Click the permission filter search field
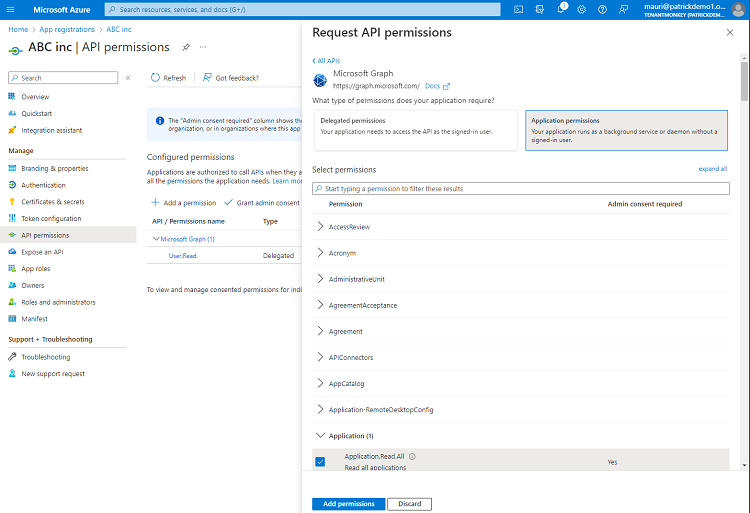The height and width of the screenshot is (513, 750). [x=520, y=188]
